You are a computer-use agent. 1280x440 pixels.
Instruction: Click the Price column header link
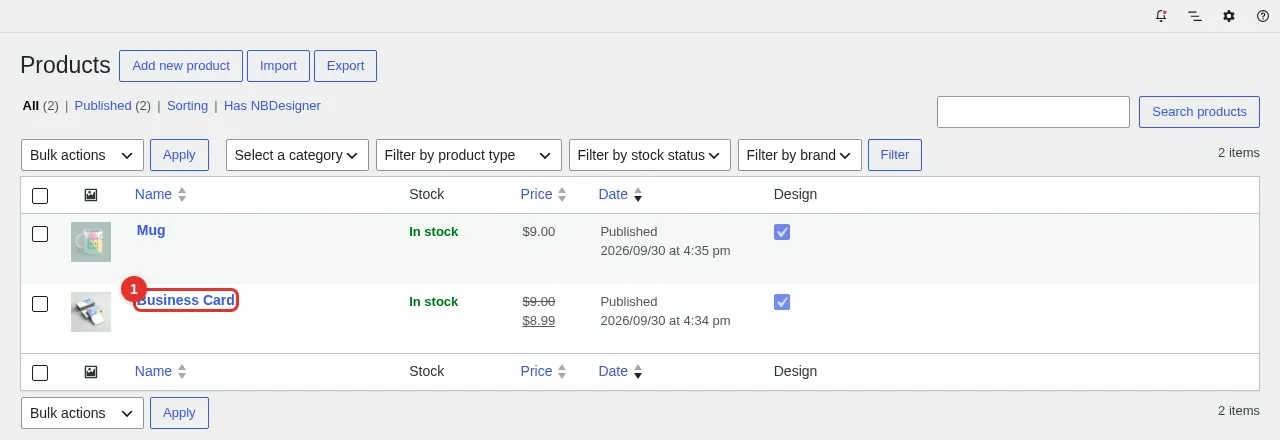(x=536, y=195)
